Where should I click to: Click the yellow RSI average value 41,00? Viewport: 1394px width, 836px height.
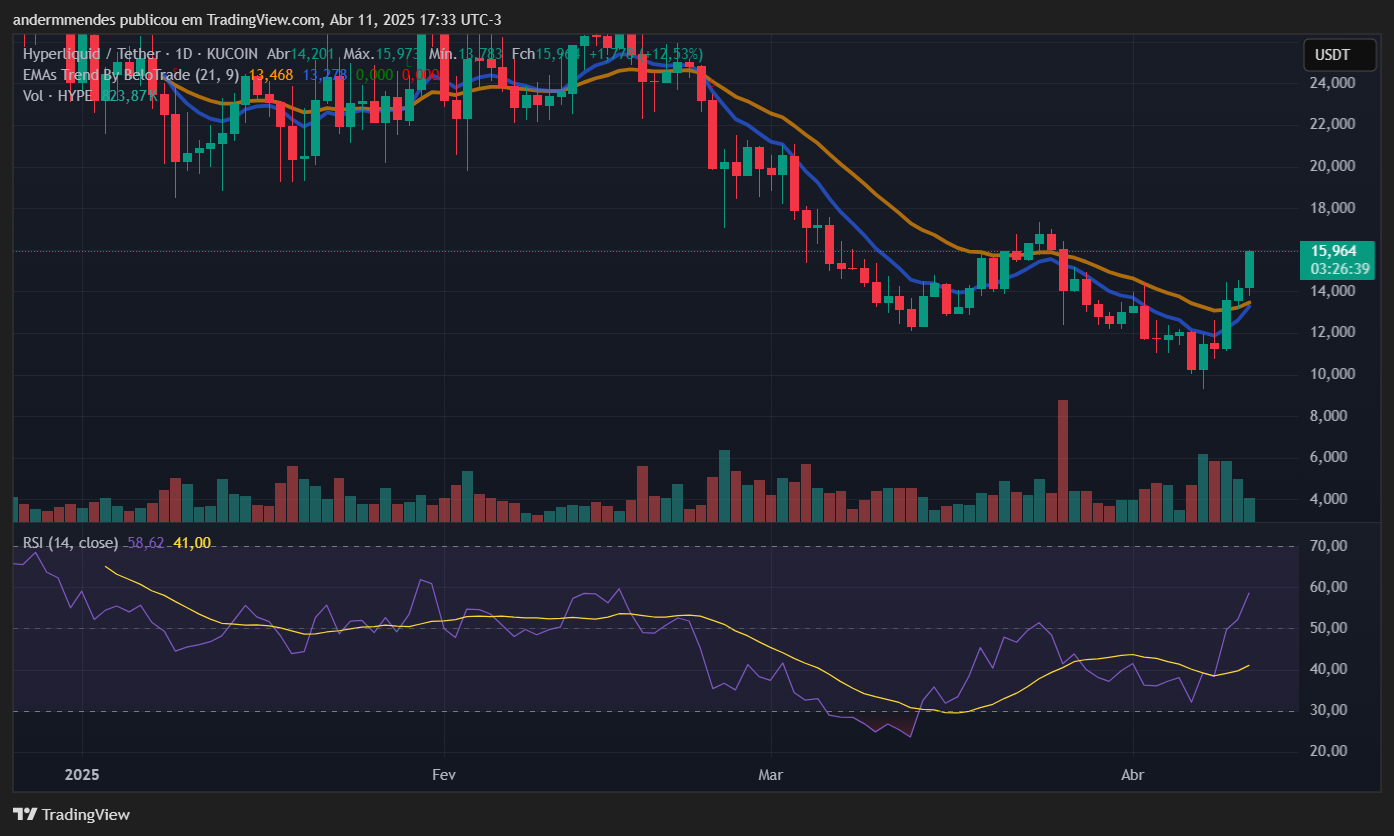click(x=192, y=543)
